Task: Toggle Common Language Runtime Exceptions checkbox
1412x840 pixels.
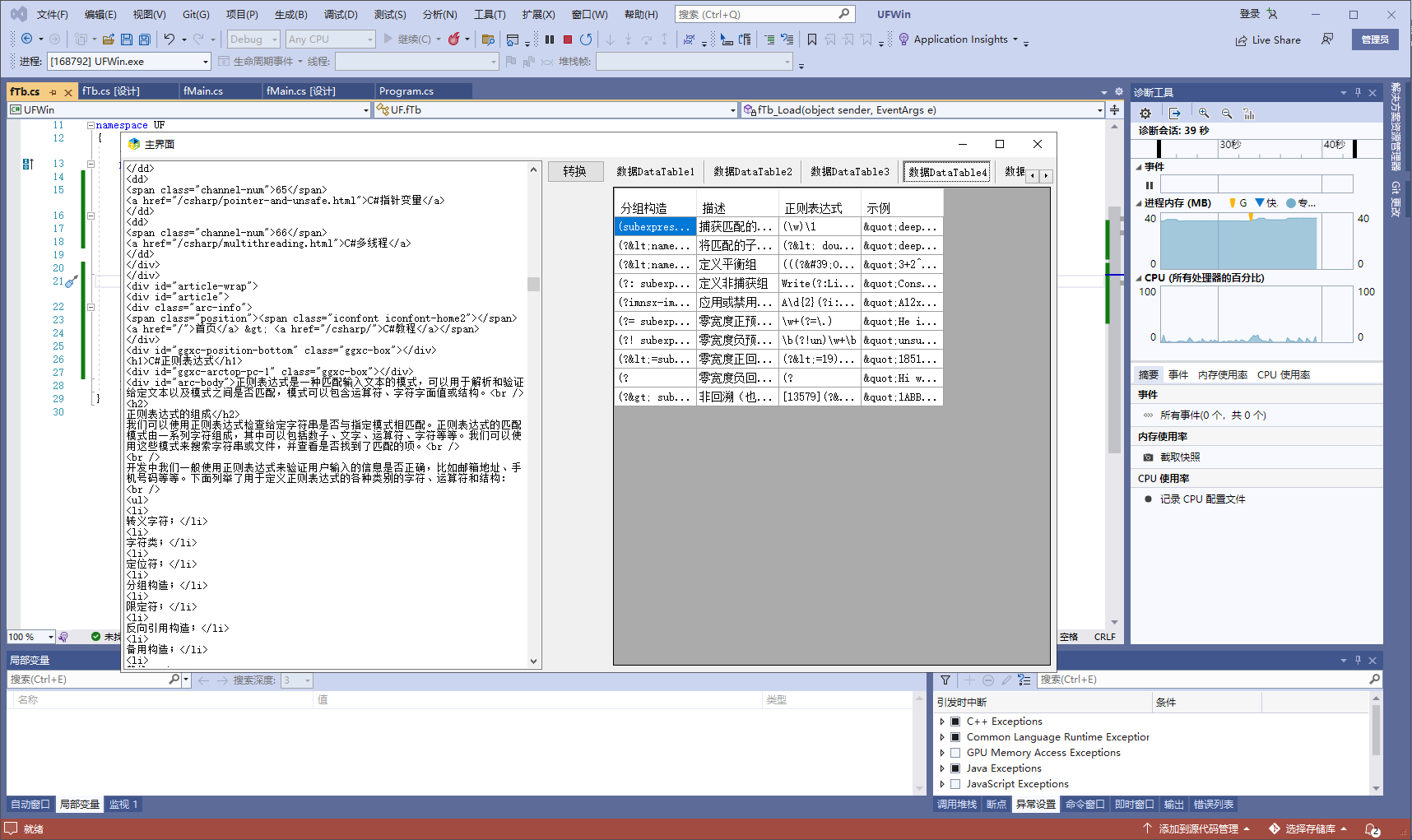Action: pos(955,737)
